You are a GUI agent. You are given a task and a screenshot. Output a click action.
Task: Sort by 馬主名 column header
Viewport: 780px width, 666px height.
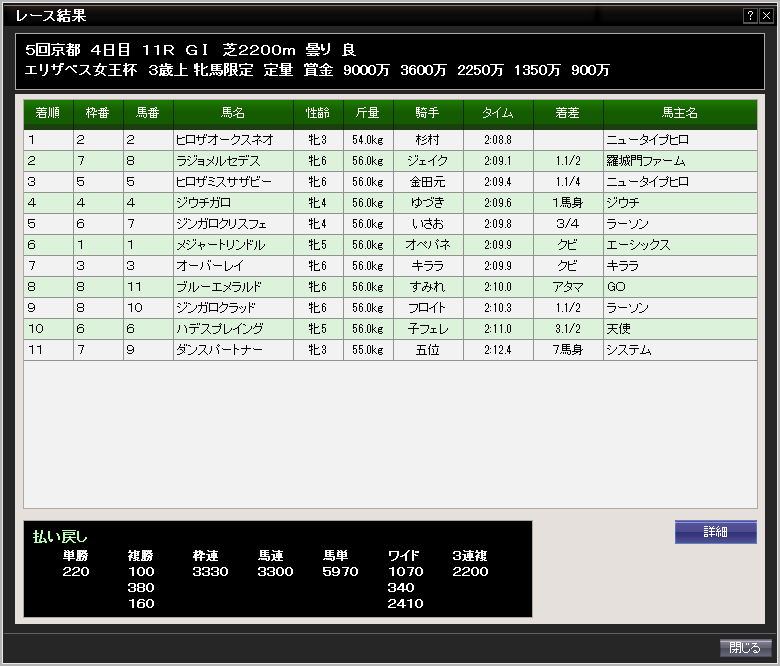click(x=680, y=113)
